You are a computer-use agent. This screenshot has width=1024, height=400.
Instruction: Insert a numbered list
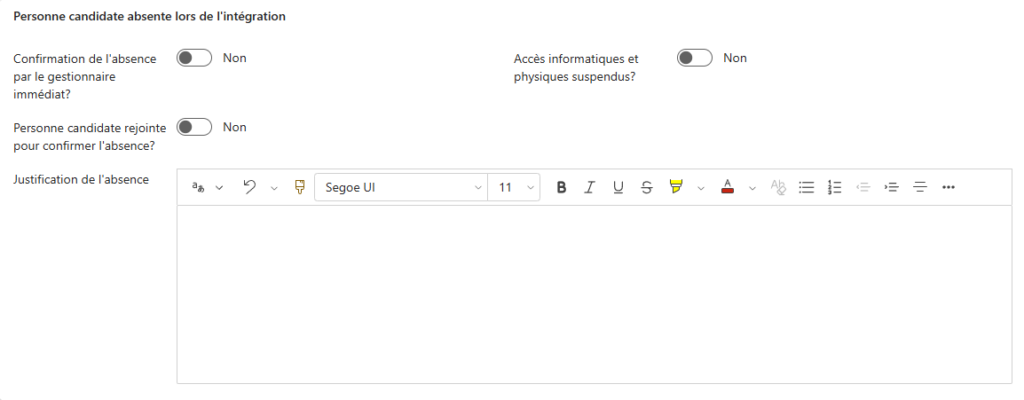click(x=835, y=187)
